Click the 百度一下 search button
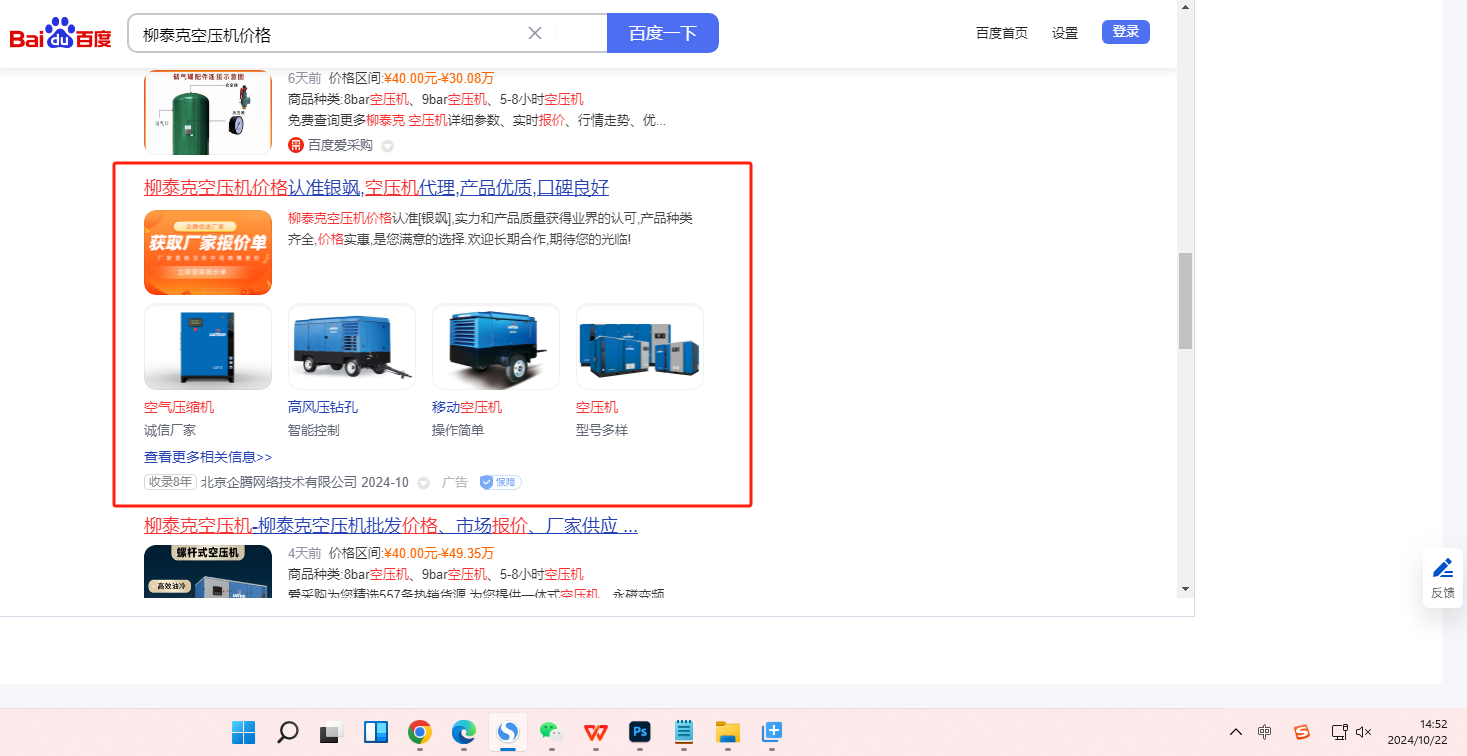This screenshot has width=1467, height=756. click(x=662, y=33)
